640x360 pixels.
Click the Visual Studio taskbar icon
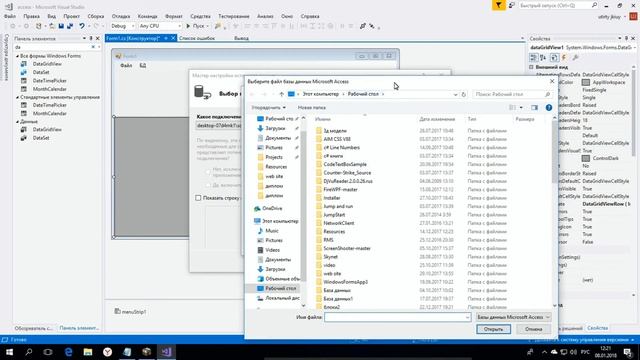pyautogui.click(x=166, y=352)
